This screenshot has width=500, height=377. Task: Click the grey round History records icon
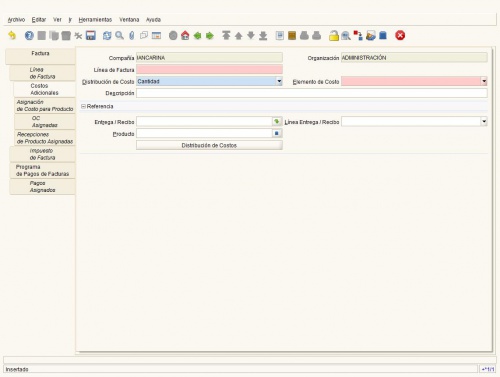pos(173,35)
